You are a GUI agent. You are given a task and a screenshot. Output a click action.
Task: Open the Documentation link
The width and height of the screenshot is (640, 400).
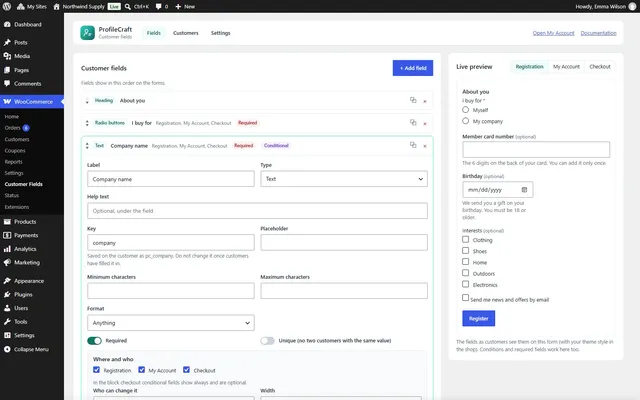point(598,33)
